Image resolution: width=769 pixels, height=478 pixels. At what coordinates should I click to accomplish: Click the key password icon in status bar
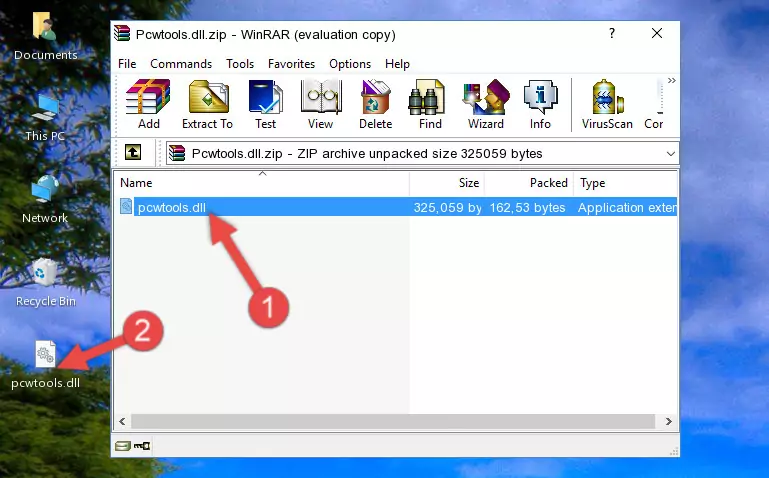pos(142,446)
